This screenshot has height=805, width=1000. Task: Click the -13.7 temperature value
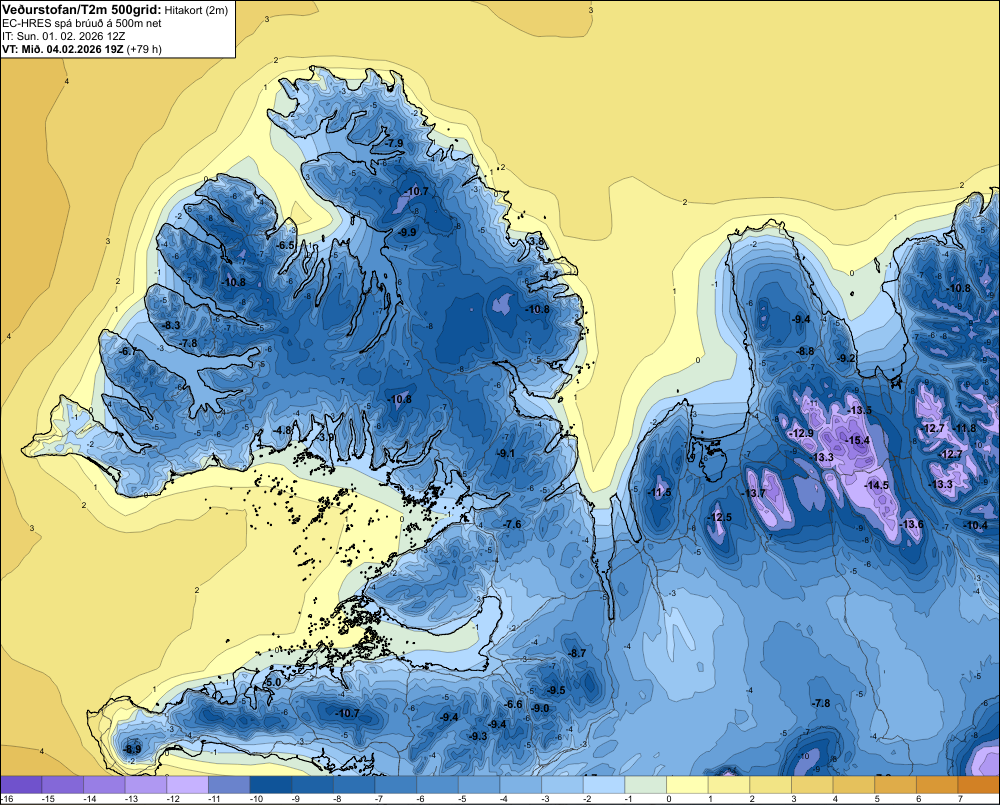coord(753,493)
